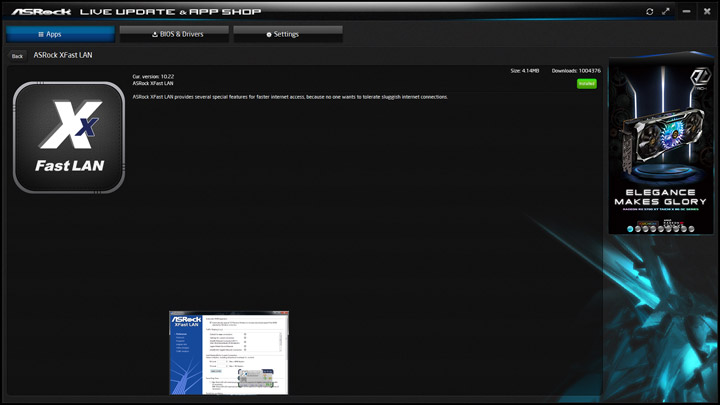Close the App Shop window

coord(707,11)
